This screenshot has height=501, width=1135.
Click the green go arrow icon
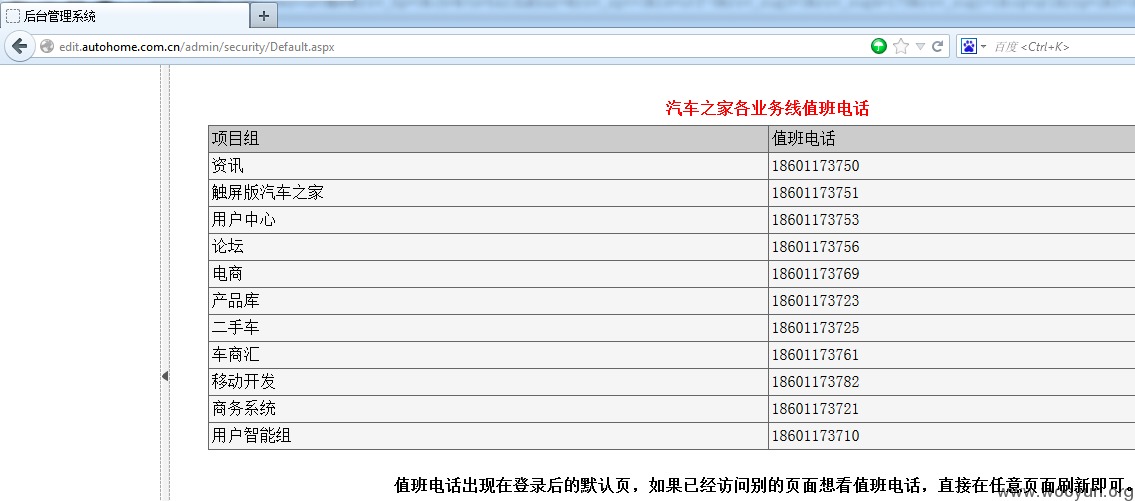click(879, 47)
